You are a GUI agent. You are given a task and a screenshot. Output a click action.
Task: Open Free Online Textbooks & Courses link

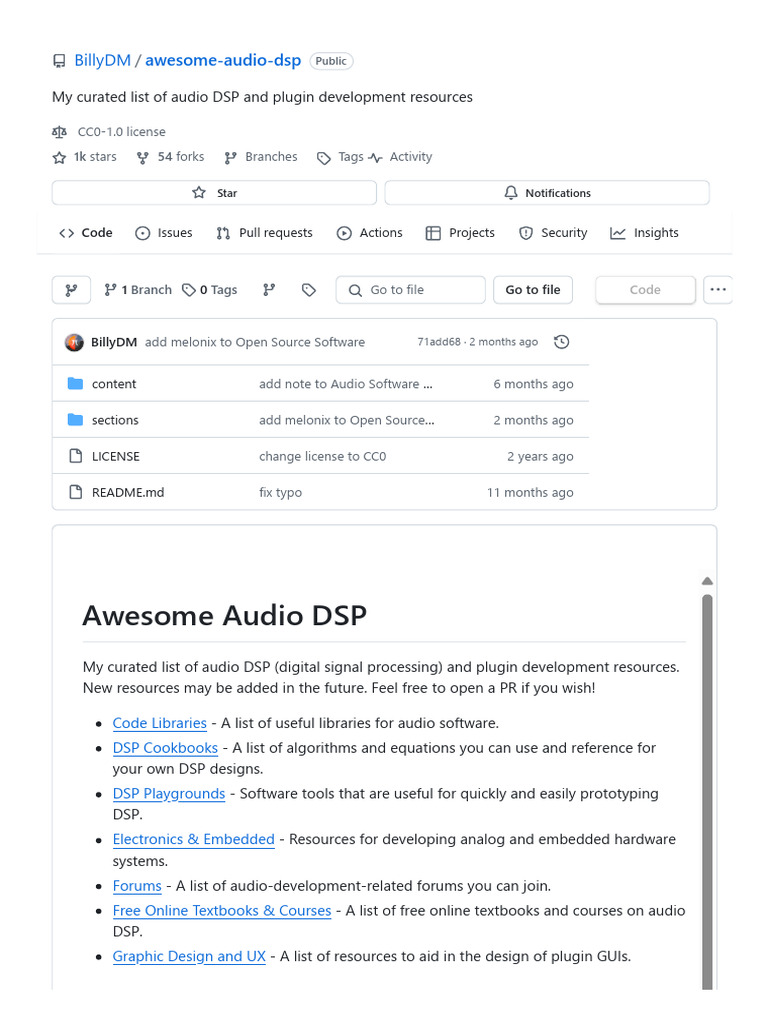coord(222,910)
